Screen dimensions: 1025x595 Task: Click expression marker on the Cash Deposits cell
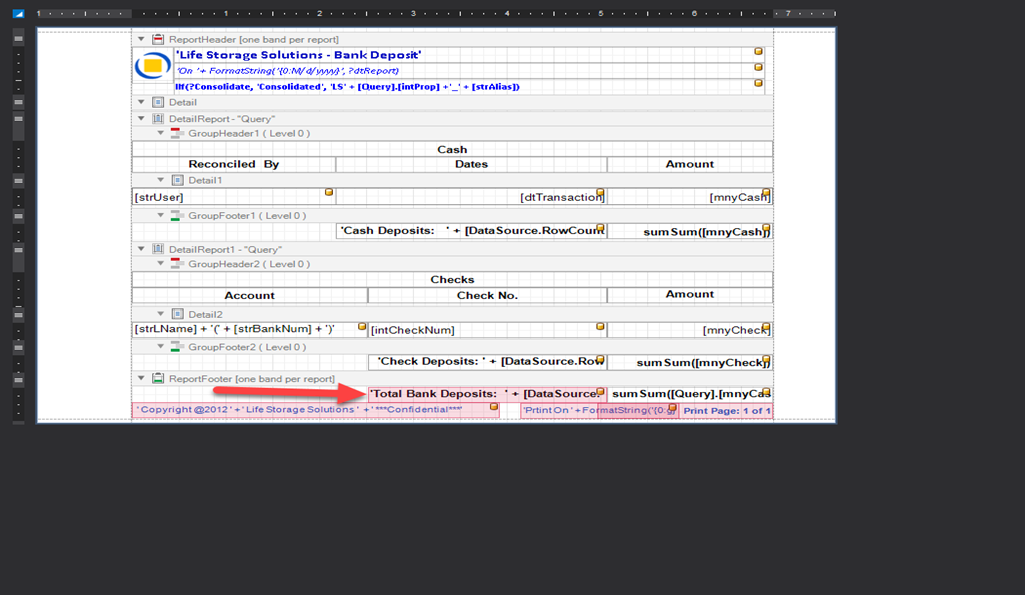(x=600, y=228)
